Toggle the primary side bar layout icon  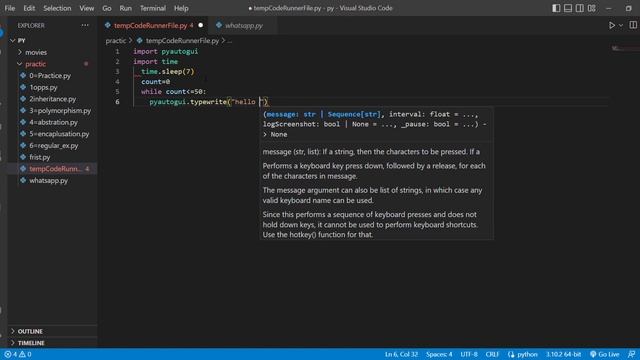(x=556, y=8)
